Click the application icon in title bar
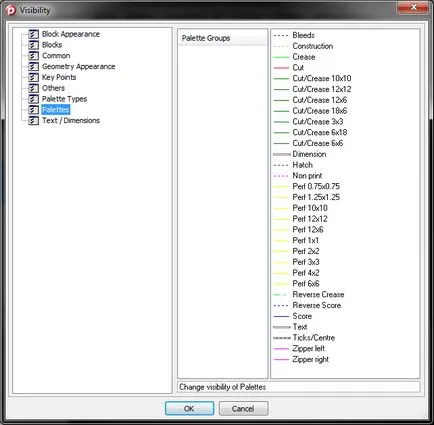 (x=11, y=10)
